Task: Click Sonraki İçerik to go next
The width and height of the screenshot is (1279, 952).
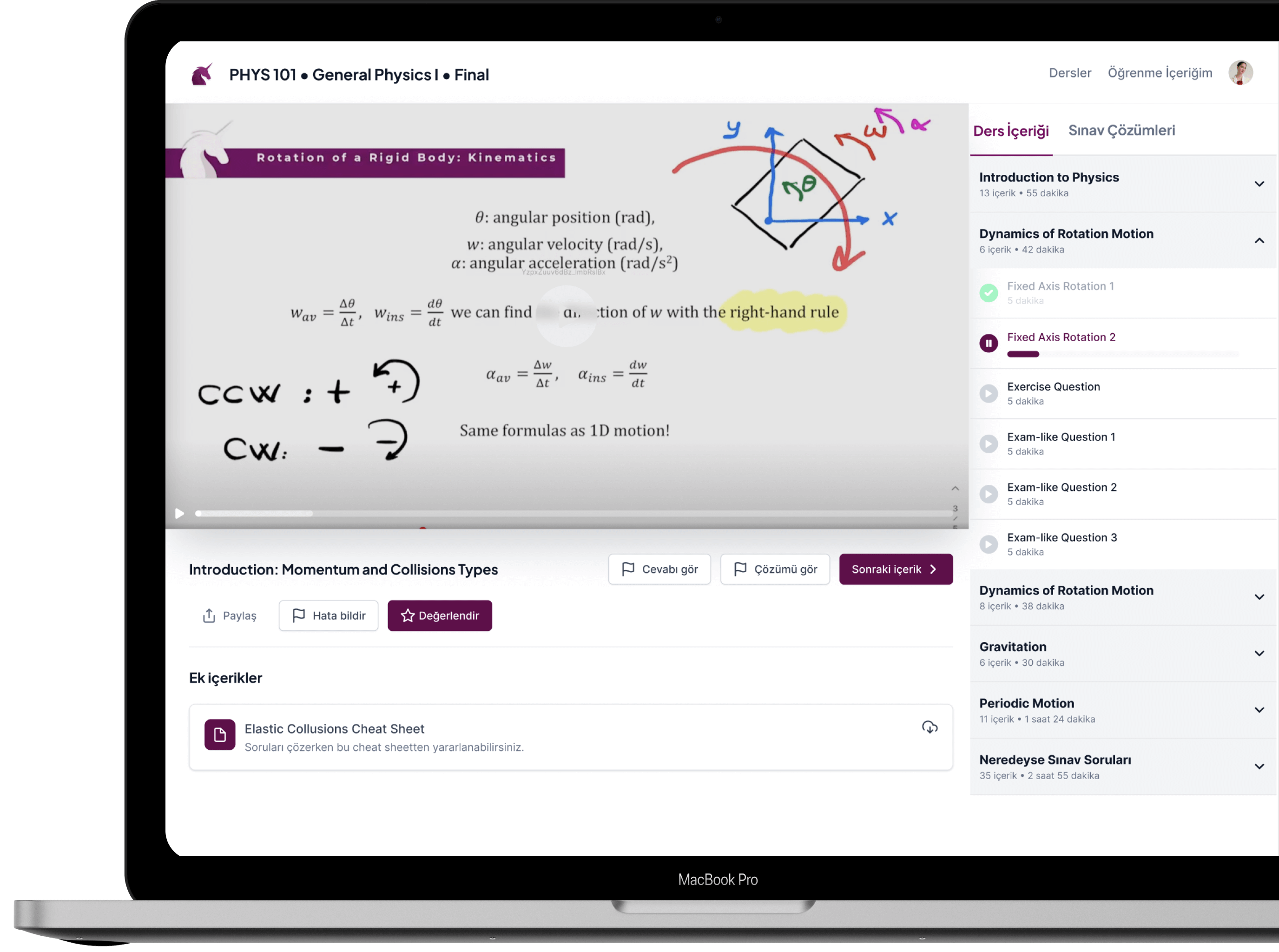Action: [x=893, y=569]
